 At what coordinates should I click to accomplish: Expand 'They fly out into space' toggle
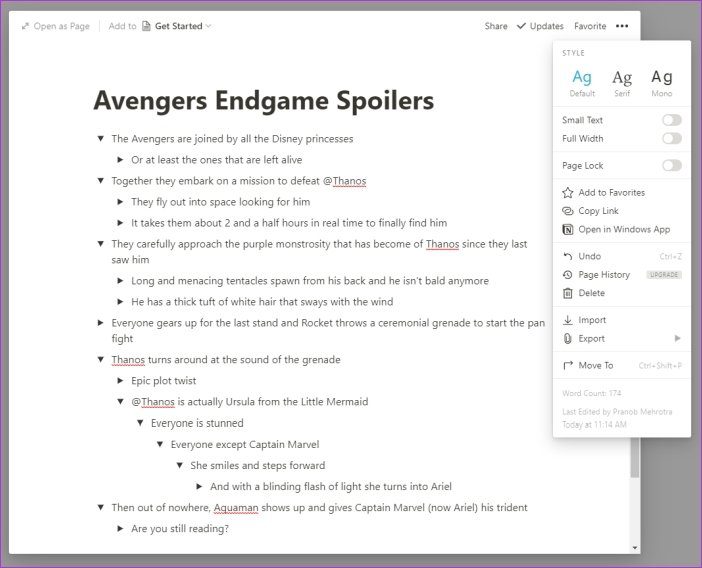[120, 202]
